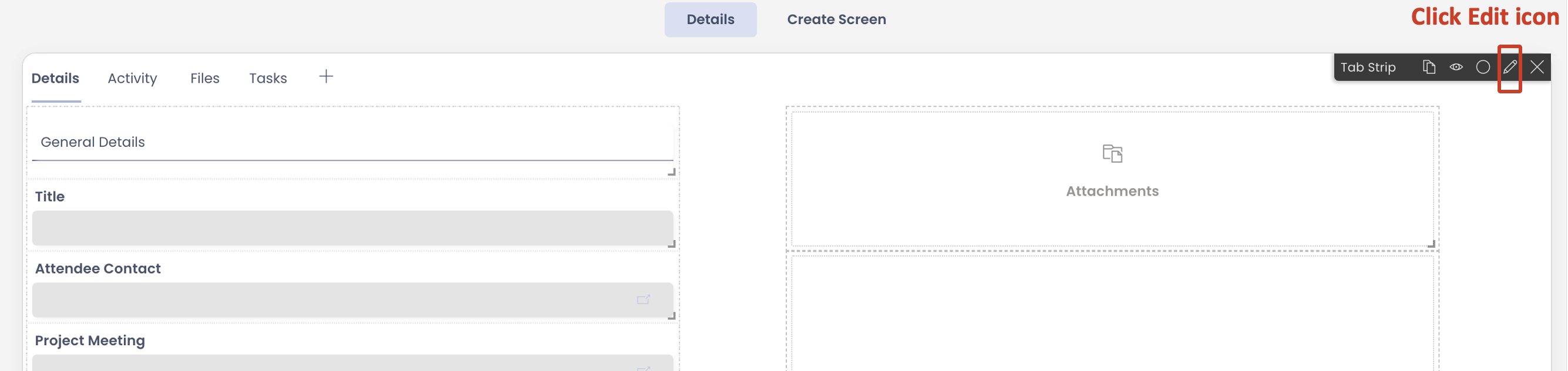Click the Project Meeting input field
The width and height of the screenshot is (1568, 371).
click(352, 363)
